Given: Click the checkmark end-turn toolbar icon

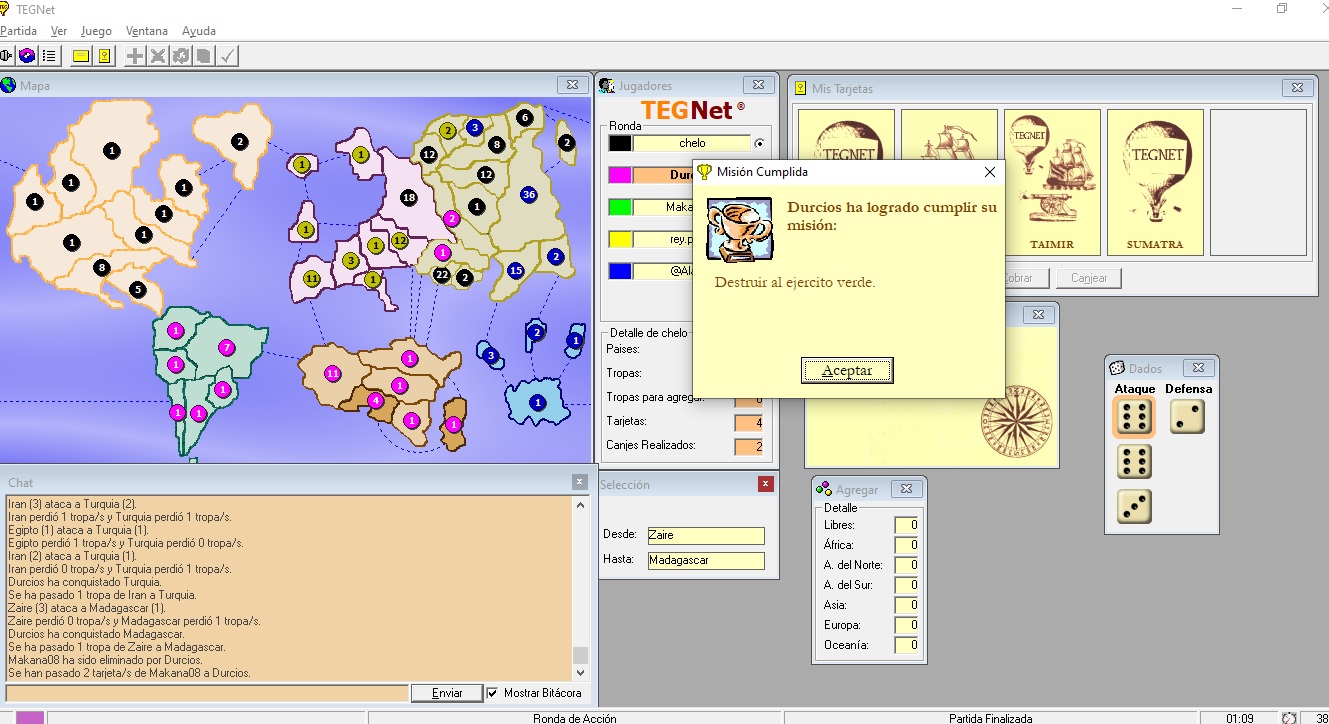Looking at the screenshot, I should tap(229, 56).
